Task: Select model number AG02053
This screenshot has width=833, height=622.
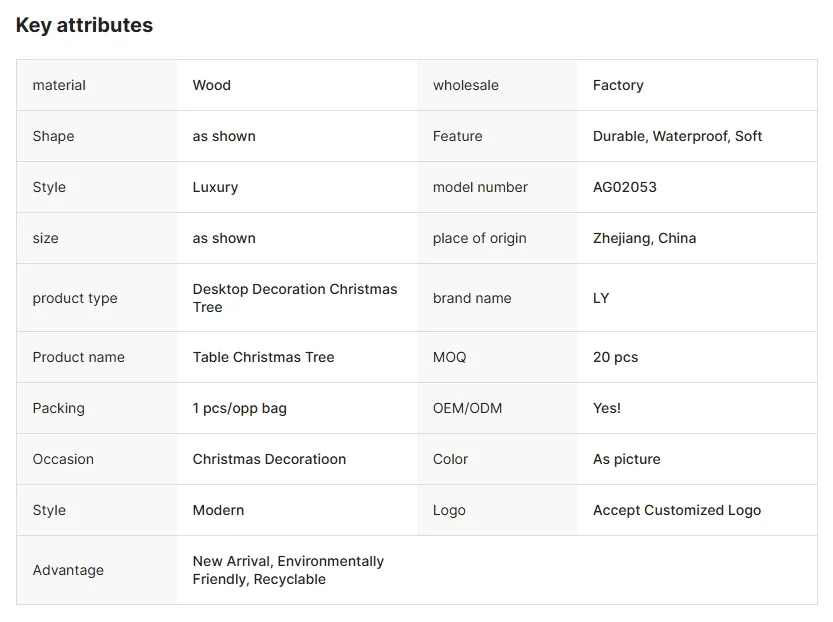Action: [x=625, y=187]
